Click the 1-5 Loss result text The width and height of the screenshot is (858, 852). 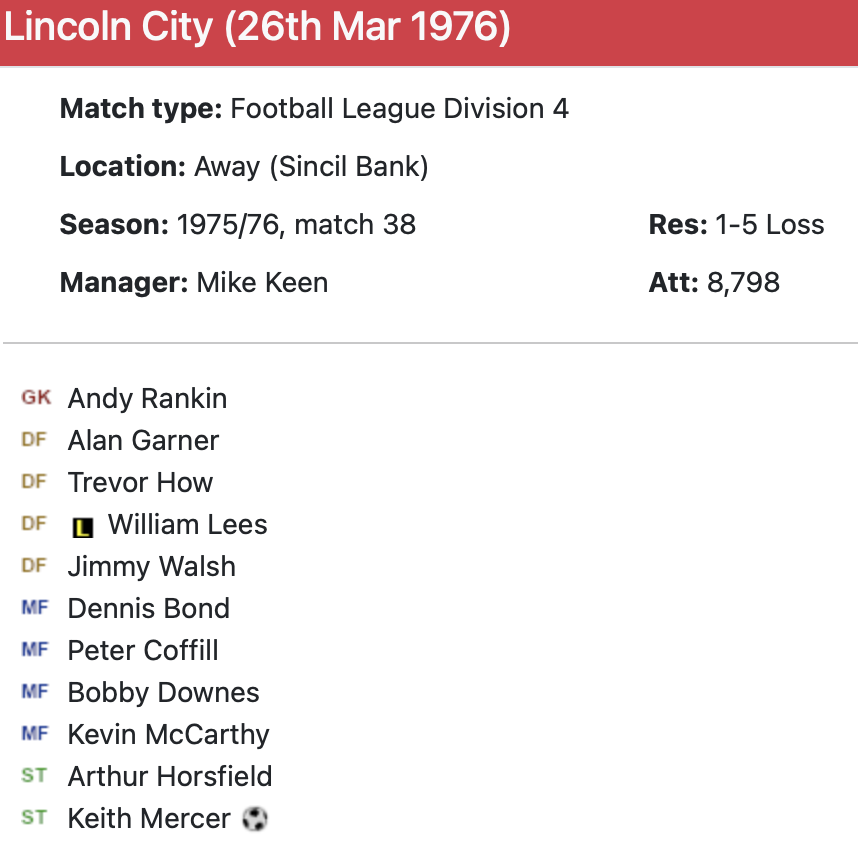(769, 224)
